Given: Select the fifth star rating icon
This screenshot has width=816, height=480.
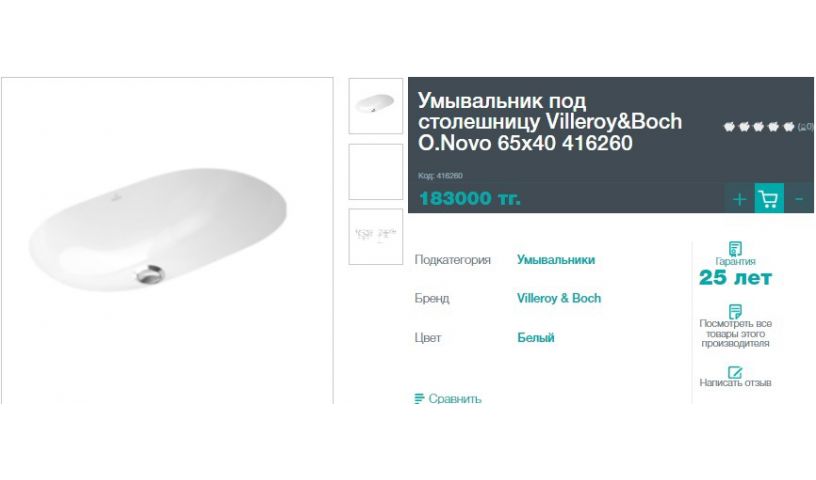Looking at the screenshot, I should point(789,127).
